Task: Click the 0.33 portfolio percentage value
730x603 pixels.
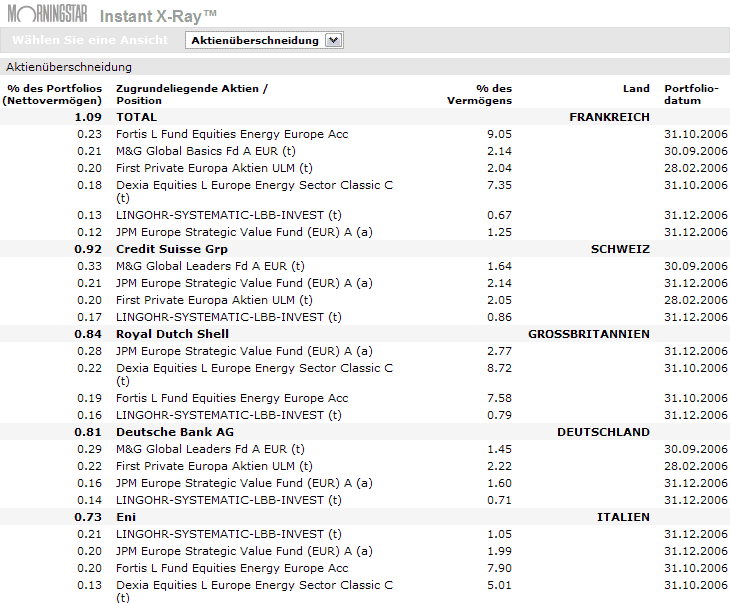Action: click(89, 266)
